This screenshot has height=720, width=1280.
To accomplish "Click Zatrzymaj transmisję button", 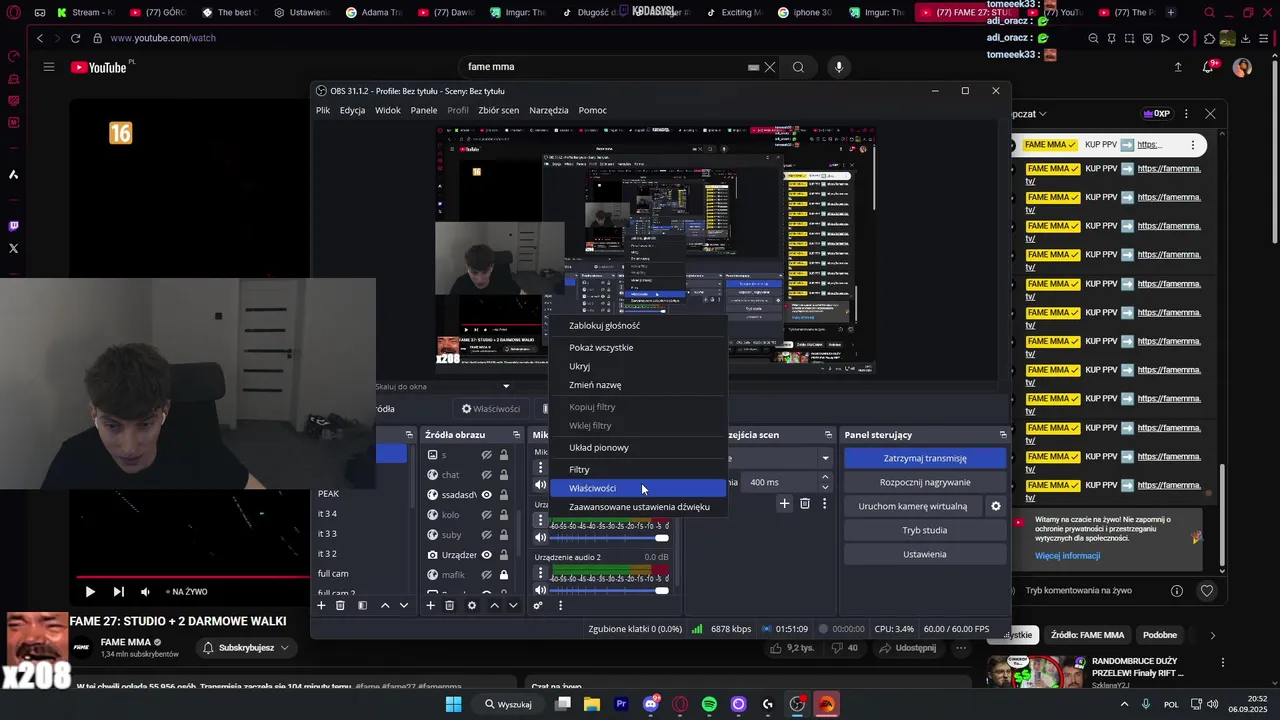I will tap(925, 458).
